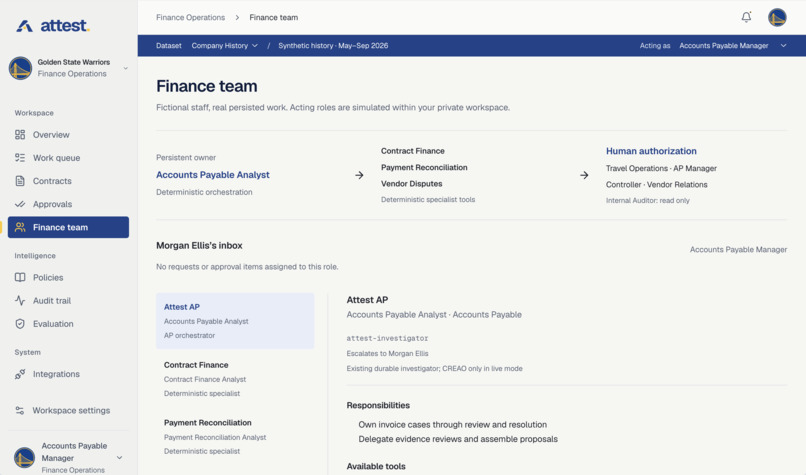Click the Integrations plug icon

coord(20,374)
